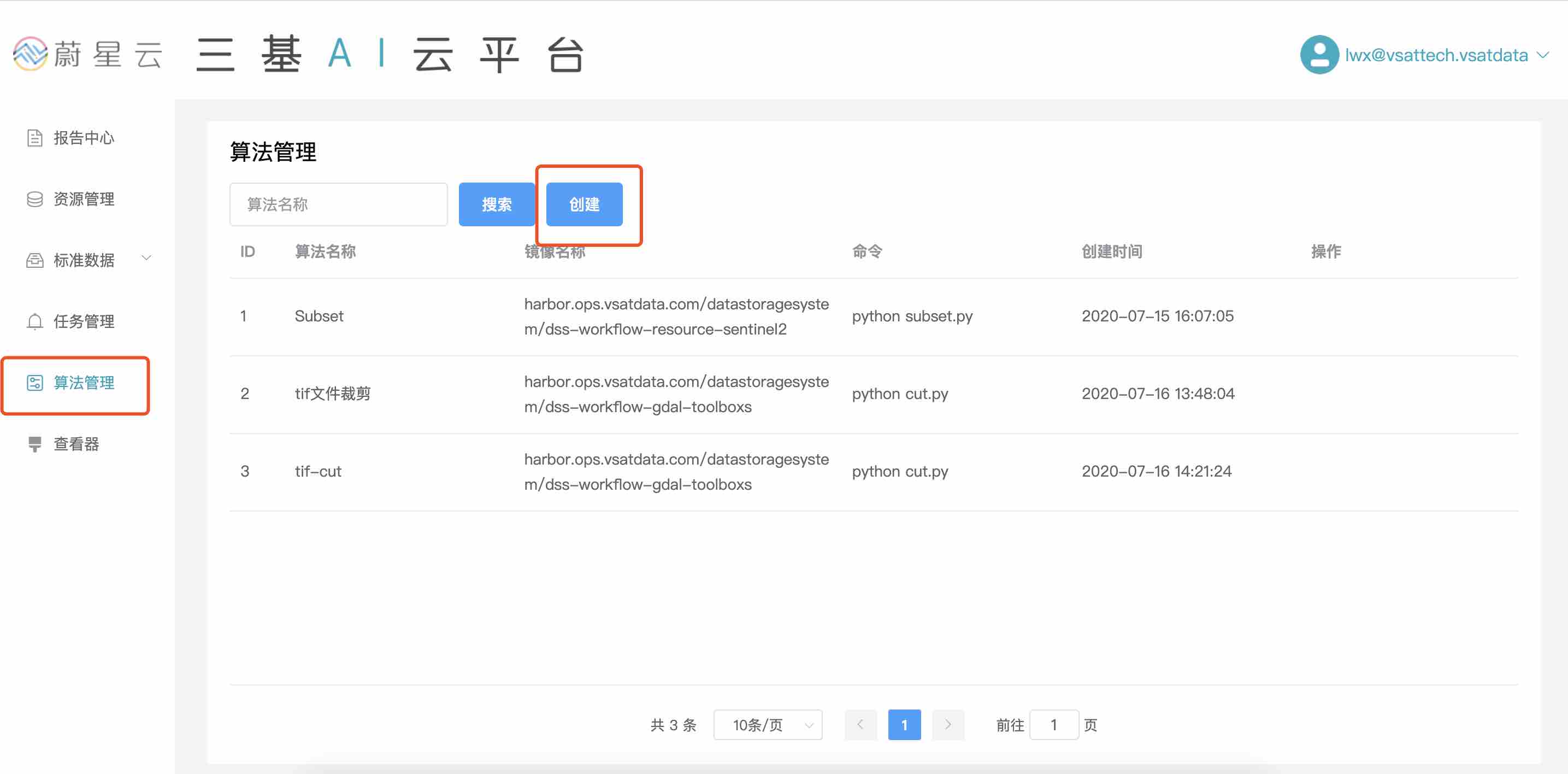Click the 任务管理 bell icon

[x=35, y=321]
